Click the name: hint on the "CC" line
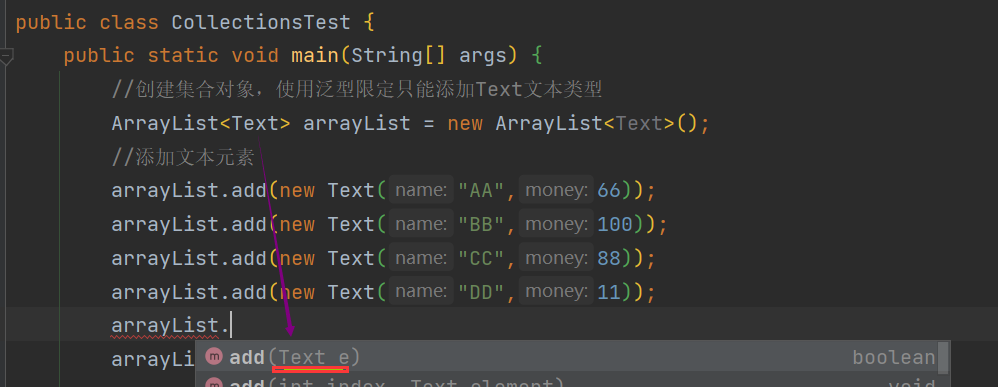Image resolution: width=998 pixels, height=387 pixels. pos(421,257)
